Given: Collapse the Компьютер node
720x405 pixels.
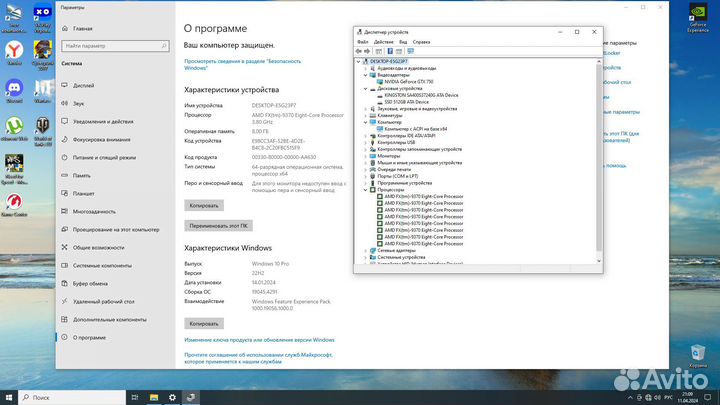Looking at the screenshot, I should pos(366,122).
